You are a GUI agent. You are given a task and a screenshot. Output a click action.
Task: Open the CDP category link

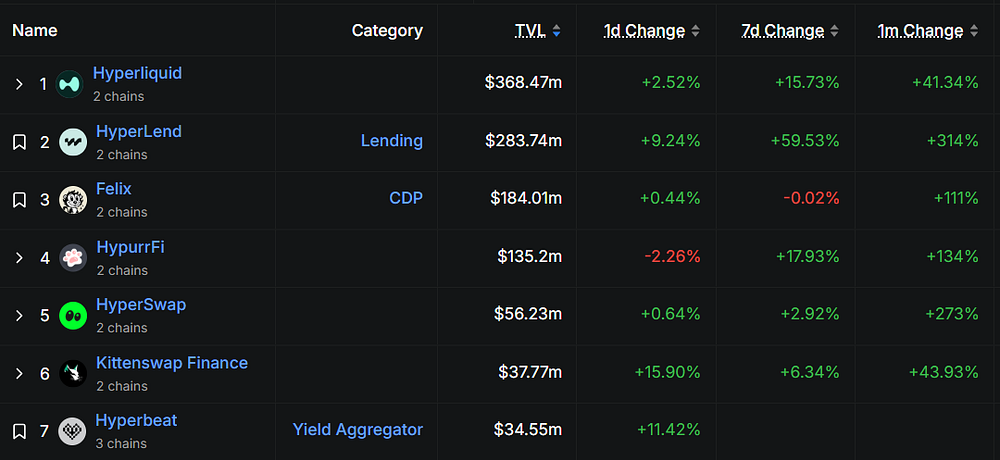(406, 198)
